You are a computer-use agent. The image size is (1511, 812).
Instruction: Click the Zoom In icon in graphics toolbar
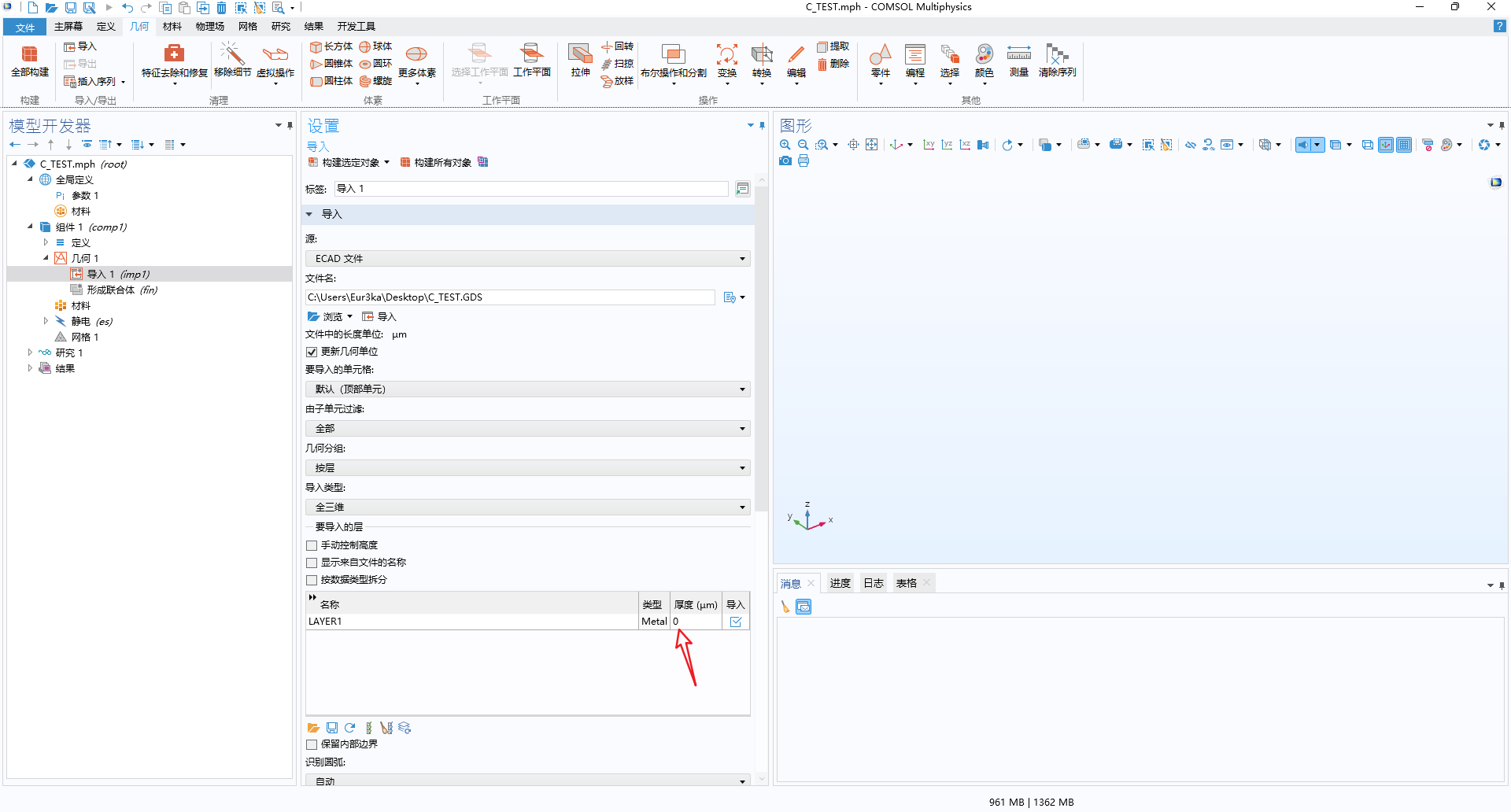785,145
